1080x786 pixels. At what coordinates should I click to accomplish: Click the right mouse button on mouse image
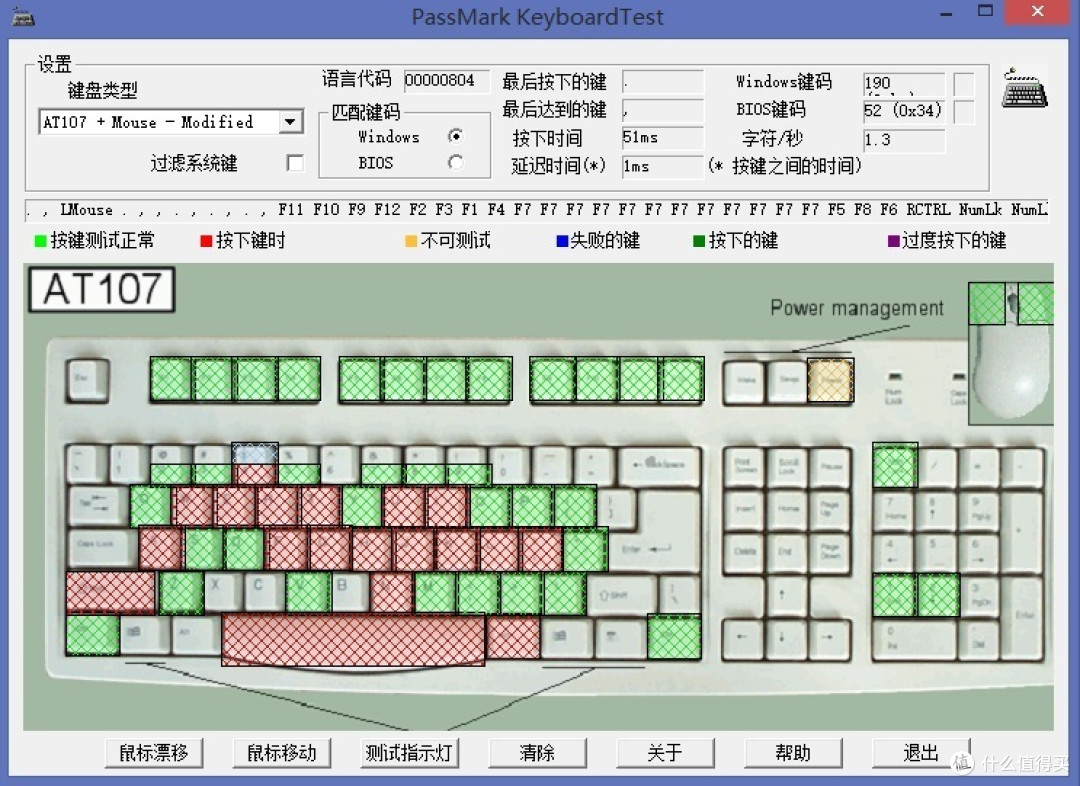click(1036, 303)
